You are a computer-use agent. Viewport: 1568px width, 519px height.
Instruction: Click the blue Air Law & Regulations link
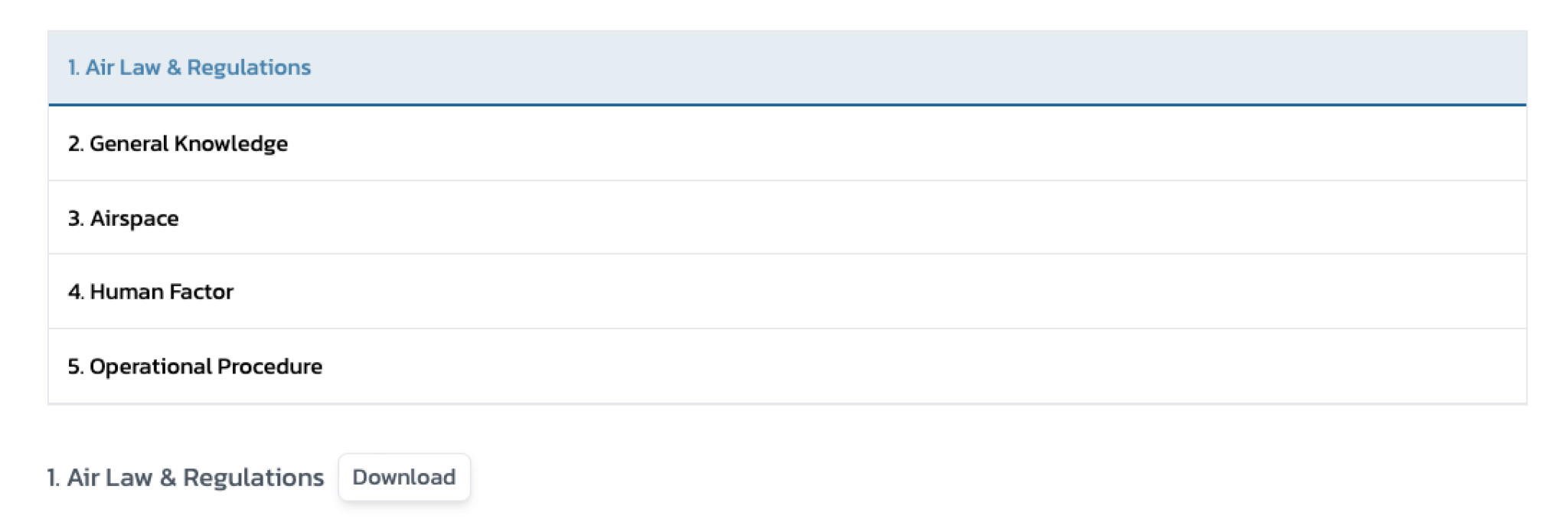[189, 67]
